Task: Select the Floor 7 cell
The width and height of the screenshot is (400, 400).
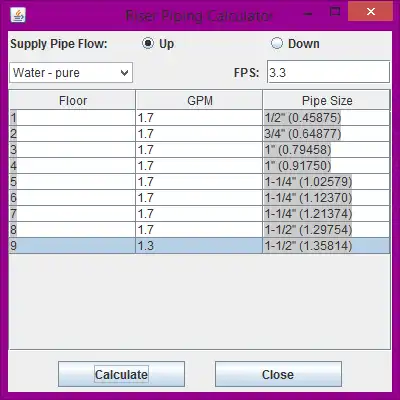Action: (72, 214)
